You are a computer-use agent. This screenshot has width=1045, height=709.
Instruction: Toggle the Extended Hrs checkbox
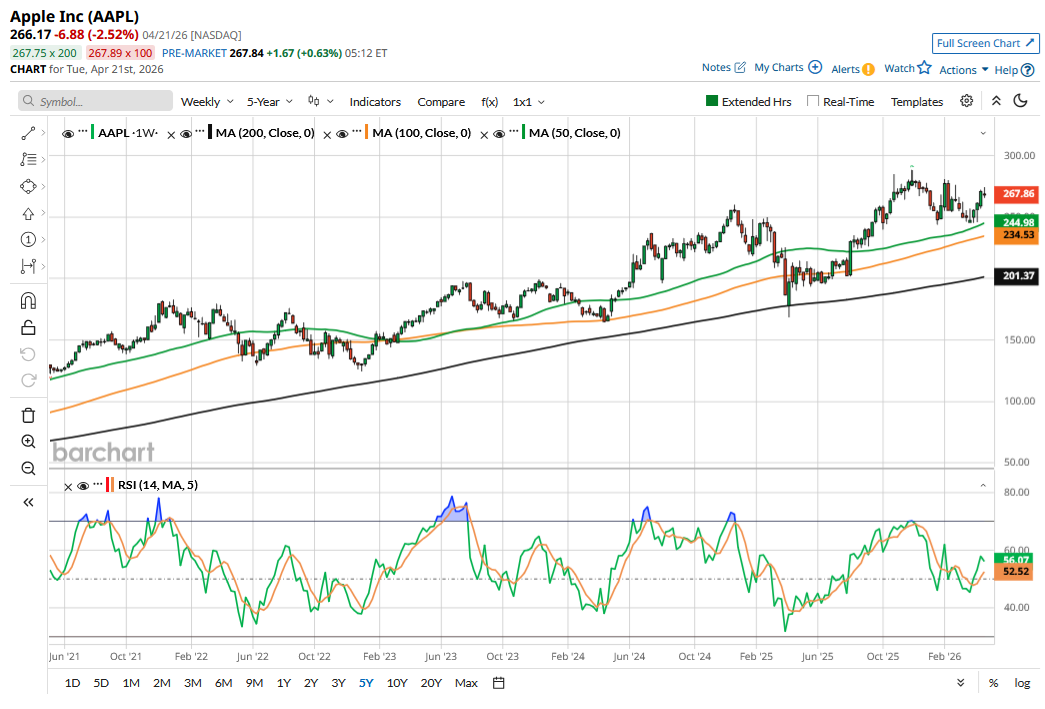point(712,101)
